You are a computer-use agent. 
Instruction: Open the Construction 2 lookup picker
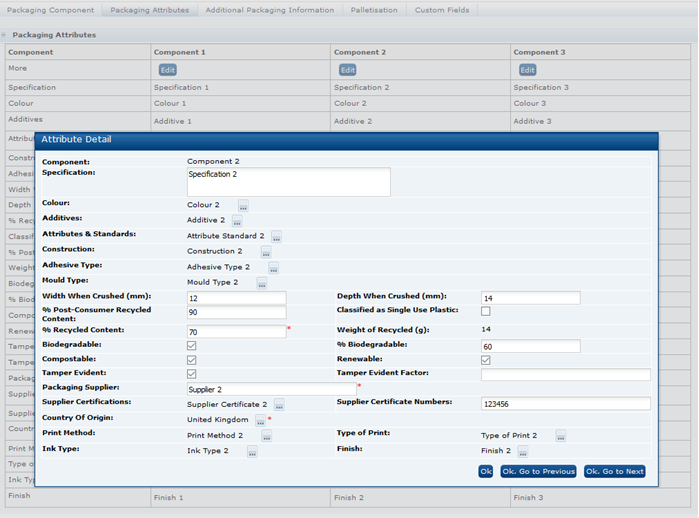[x=266, y=252]
